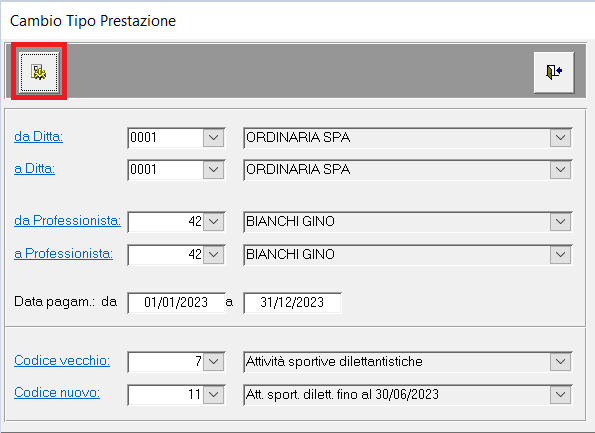
Task: Open the a Ditta code dropdown
Action: point(214,170)
